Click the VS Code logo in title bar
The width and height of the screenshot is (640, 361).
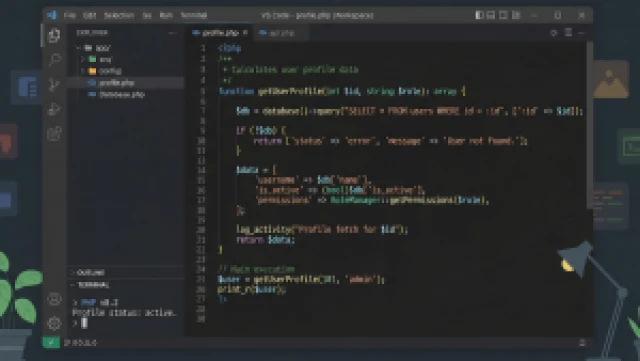point(52,15)
